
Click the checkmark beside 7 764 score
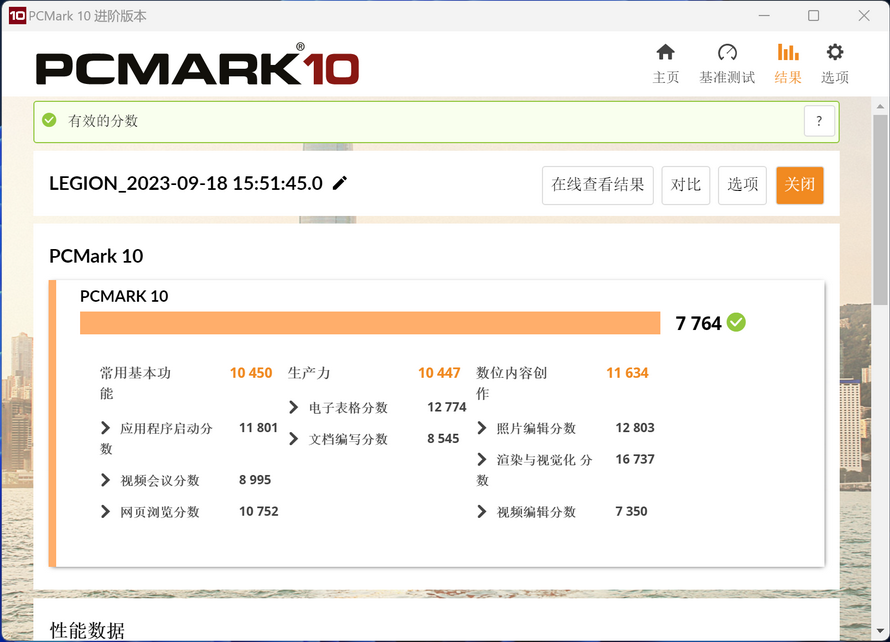[736, 322]
